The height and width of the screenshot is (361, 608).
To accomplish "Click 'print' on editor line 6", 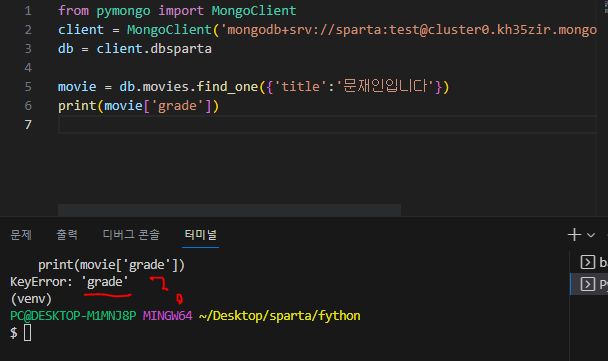I will (77, 106).
